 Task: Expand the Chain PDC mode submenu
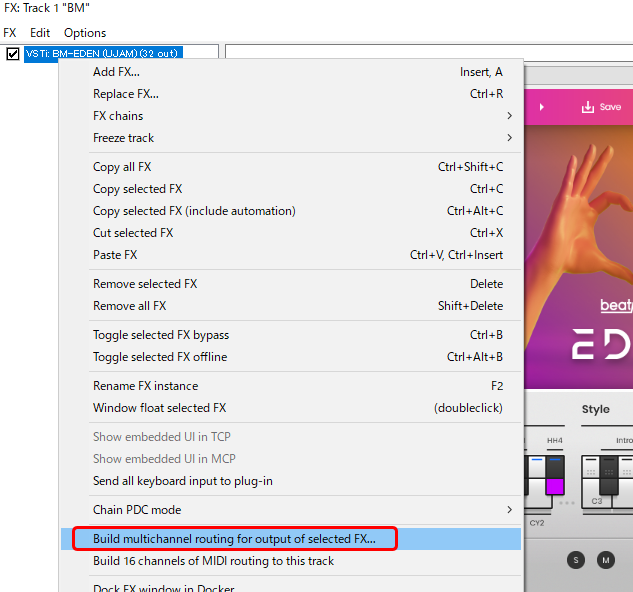pyautogui.click(x=291, y=510)
